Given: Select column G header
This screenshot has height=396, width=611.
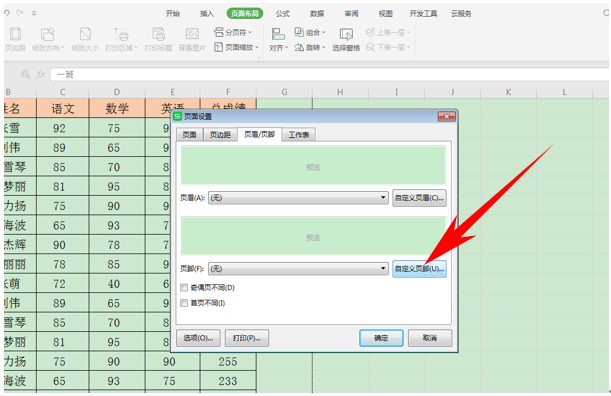Looking at the screenshot, I should click(x=284, y=92).
